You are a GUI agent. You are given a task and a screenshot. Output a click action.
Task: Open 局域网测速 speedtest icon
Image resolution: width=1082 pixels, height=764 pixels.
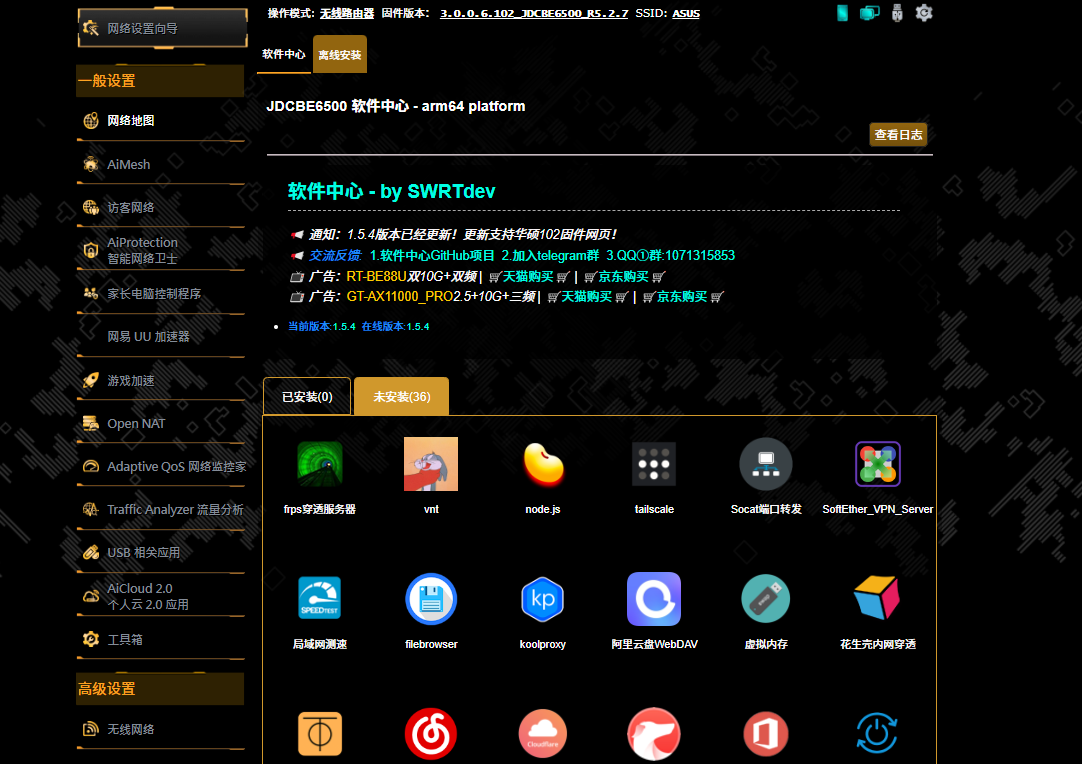319,598
